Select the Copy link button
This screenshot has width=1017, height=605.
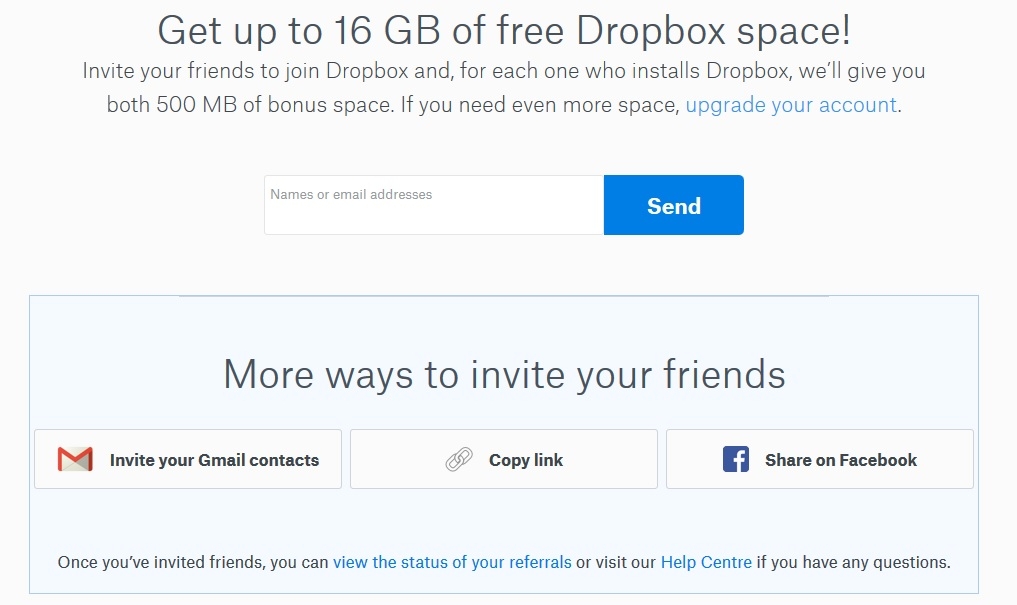[x=504, y=459]
